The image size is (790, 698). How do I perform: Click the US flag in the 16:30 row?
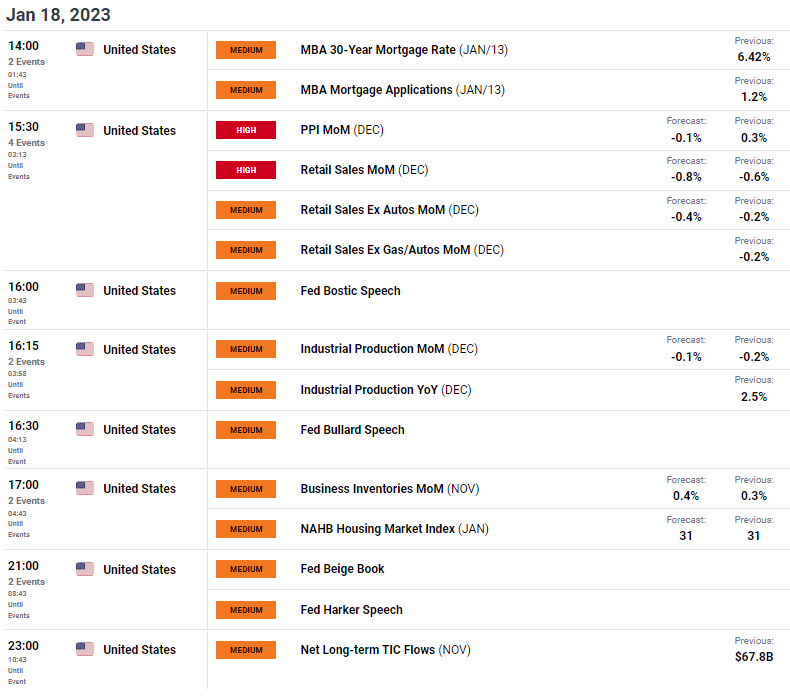pos(85,429)
